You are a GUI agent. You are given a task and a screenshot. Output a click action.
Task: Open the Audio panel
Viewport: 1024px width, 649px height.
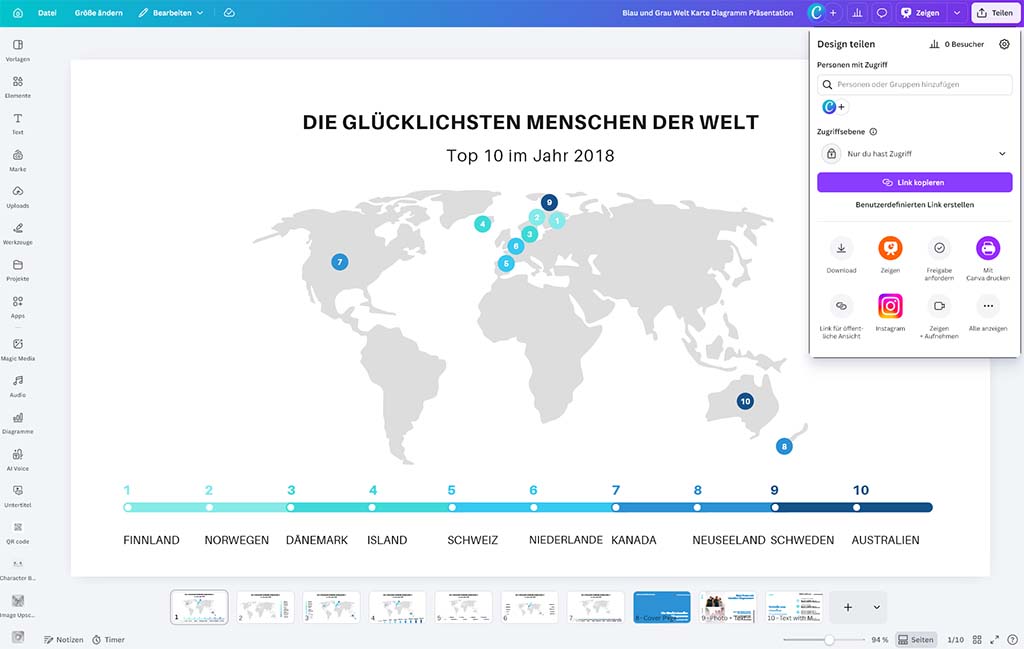(18, 386)
